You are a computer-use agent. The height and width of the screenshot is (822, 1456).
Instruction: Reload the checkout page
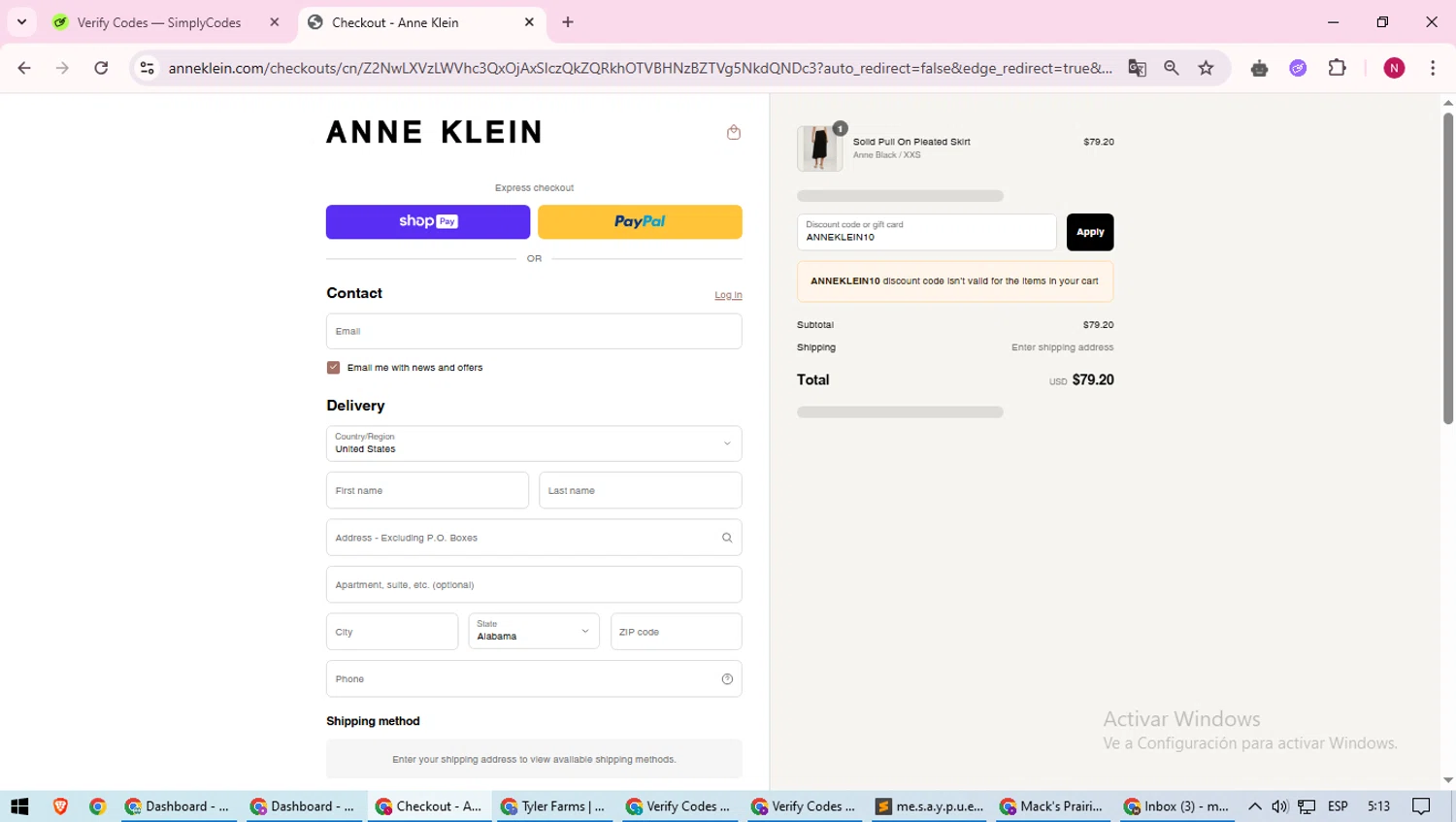(101, 68)
